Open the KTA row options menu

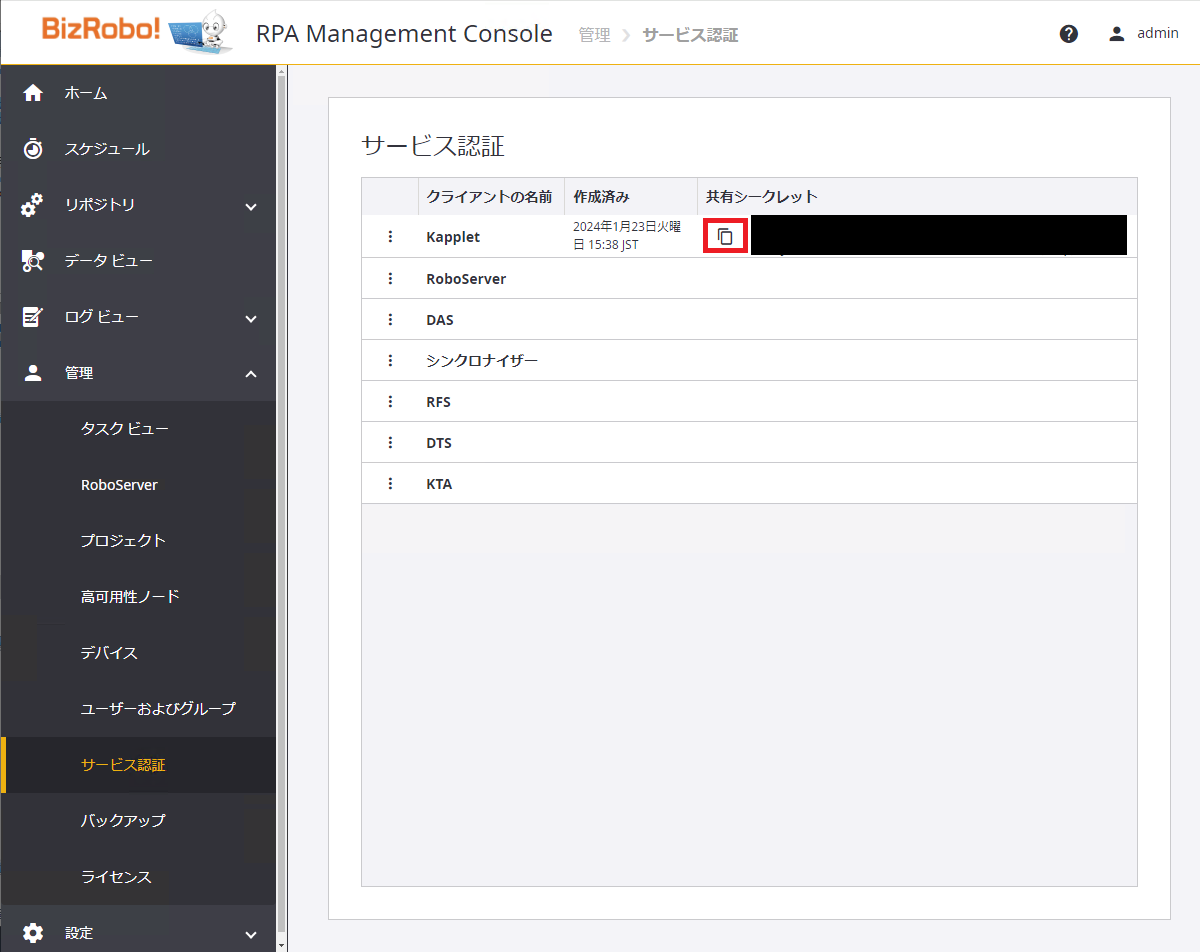pos(390,484)
